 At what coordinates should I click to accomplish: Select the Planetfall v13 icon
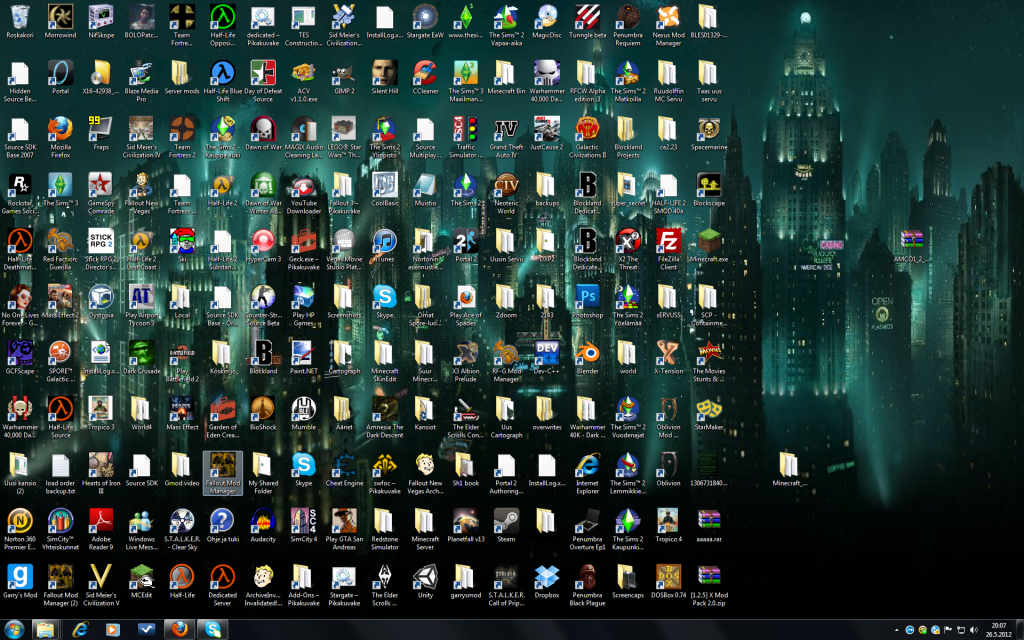coord(465,527)
